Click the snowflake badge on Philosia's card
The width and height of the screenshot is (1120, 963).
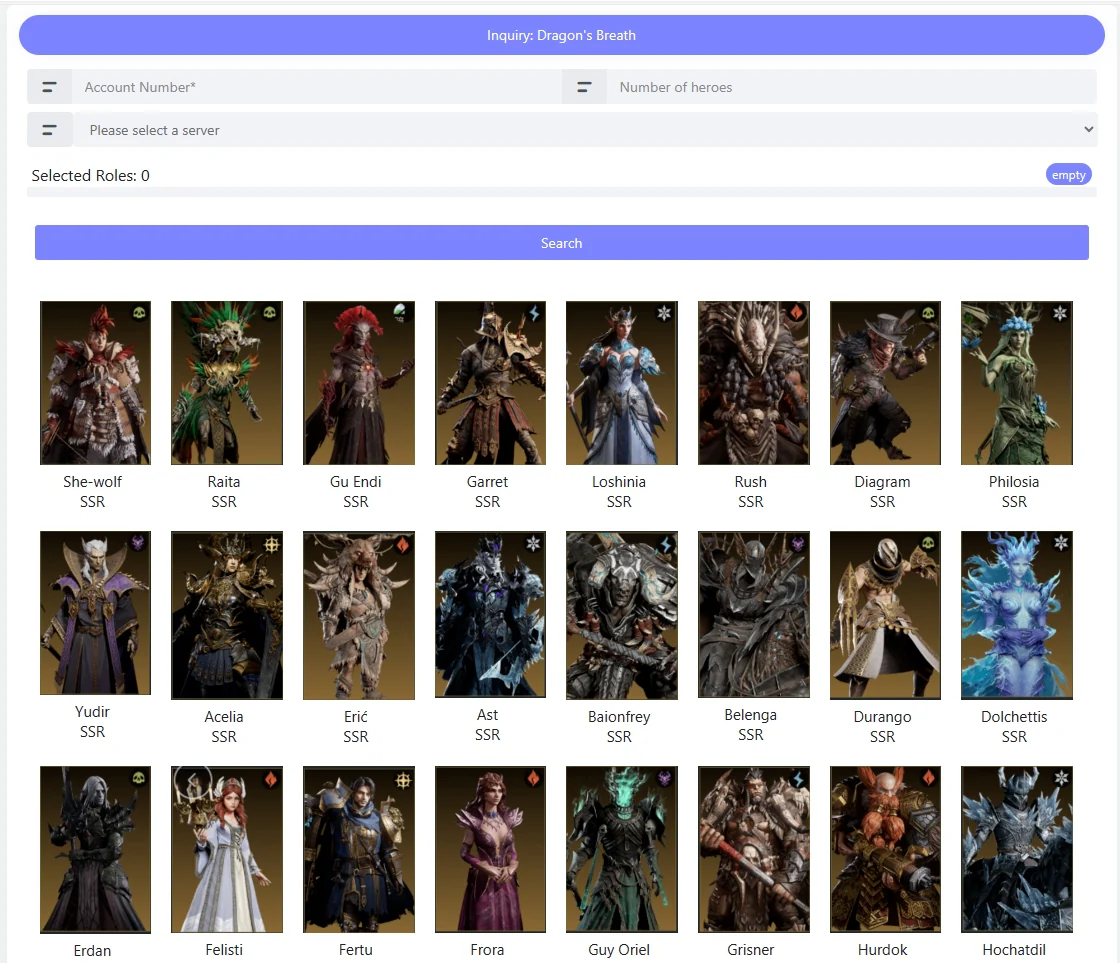coord(1062,311)
